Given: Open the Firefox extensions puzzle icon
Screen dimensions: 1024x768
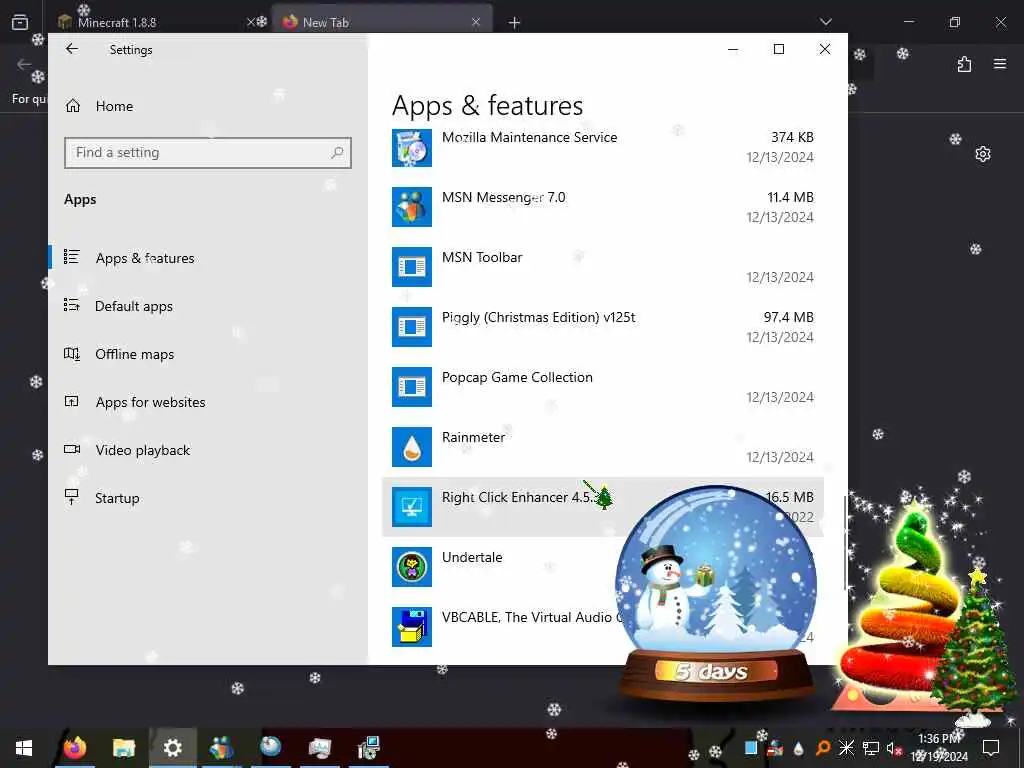Looking at the screenshot, I should coord(965,64).
